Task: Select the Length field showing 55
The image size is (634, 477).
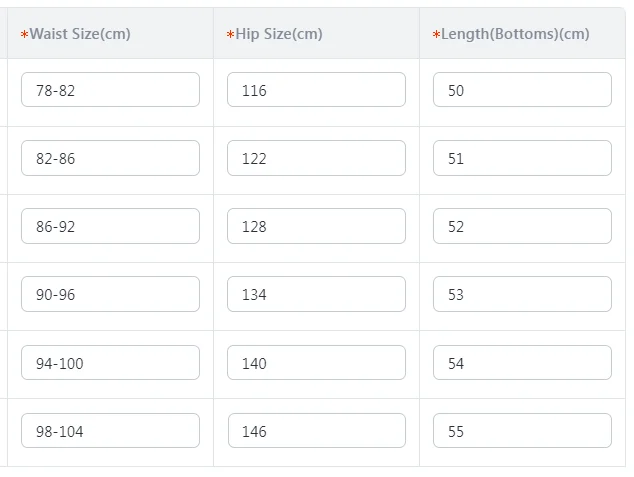Action: tap(522, 431)
